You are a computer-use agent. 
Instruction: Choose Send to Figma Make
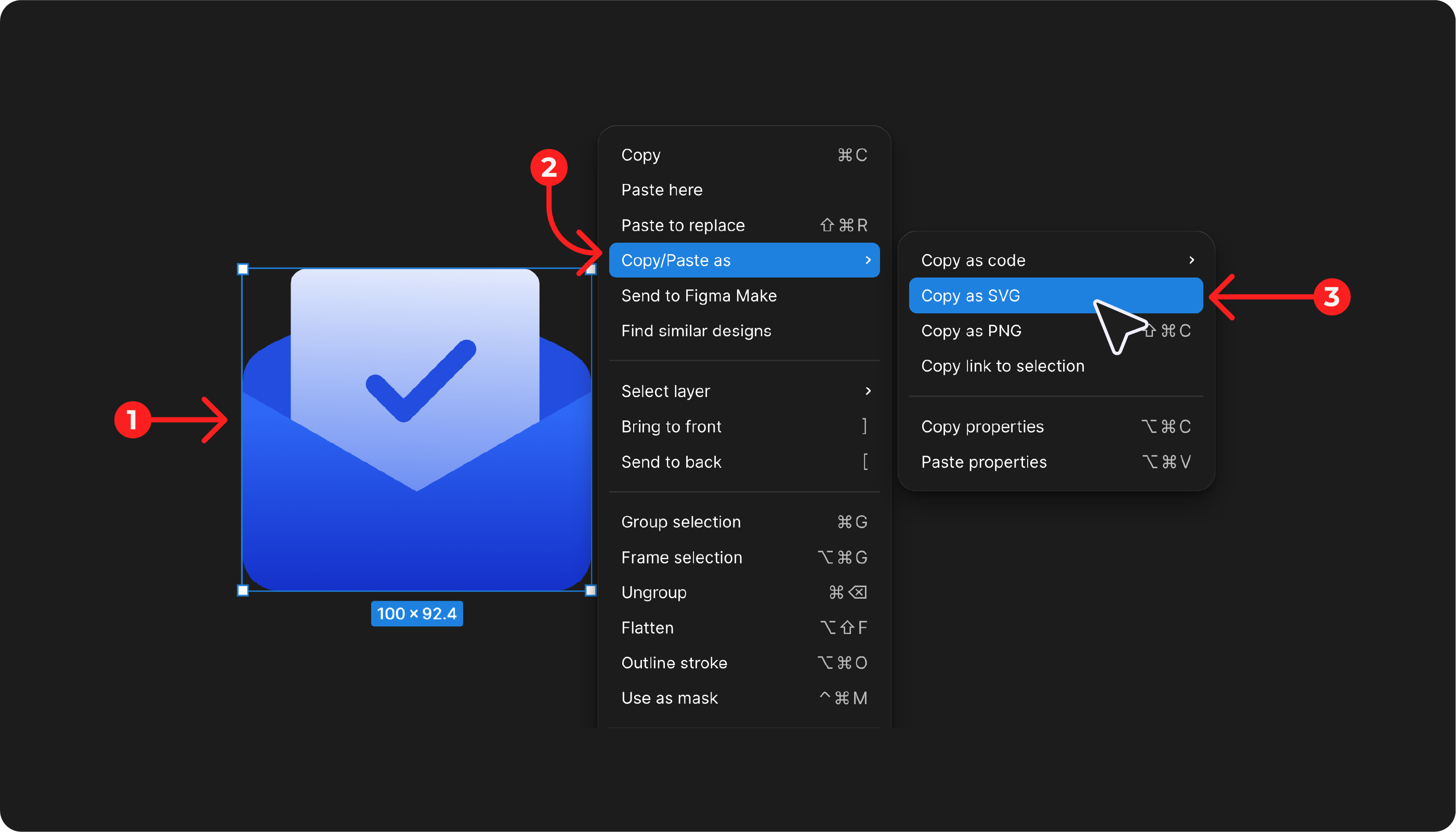pos(699,296)
